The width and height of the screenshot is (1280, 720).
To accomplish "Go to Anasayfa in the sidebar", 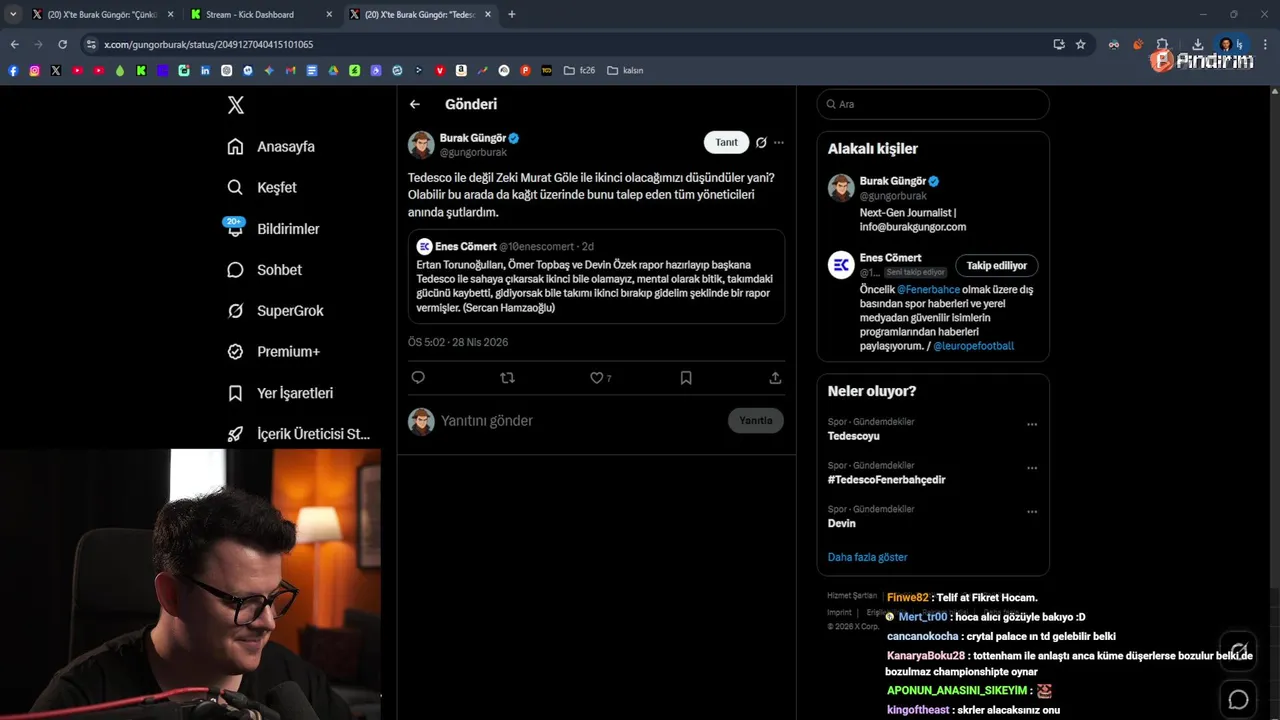I will tap(271, 146).
